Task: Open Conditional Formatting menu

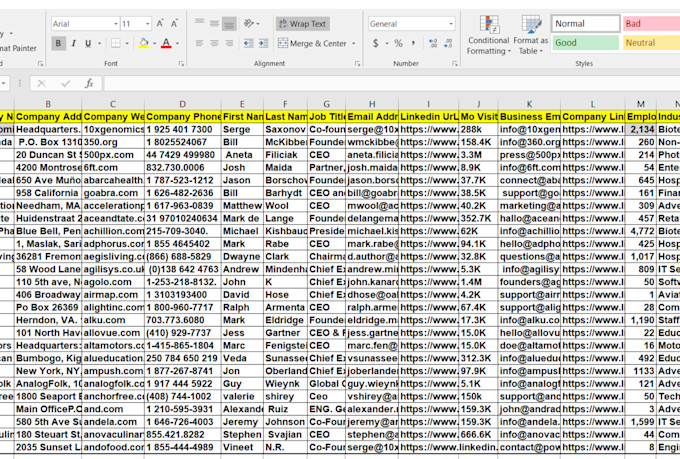Action: (x=489, y=36)
